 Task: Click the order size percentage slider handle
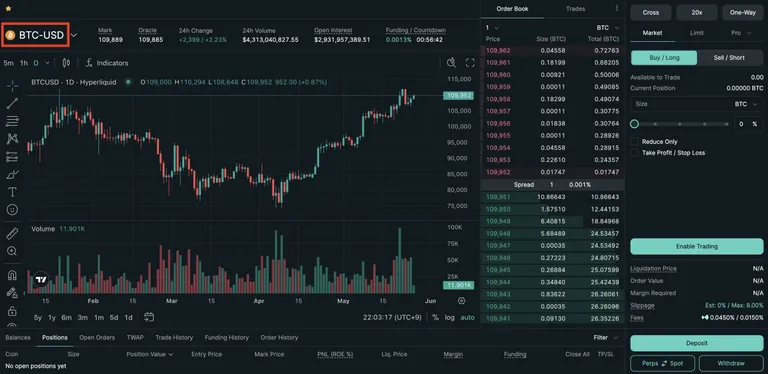coord(634,124)
